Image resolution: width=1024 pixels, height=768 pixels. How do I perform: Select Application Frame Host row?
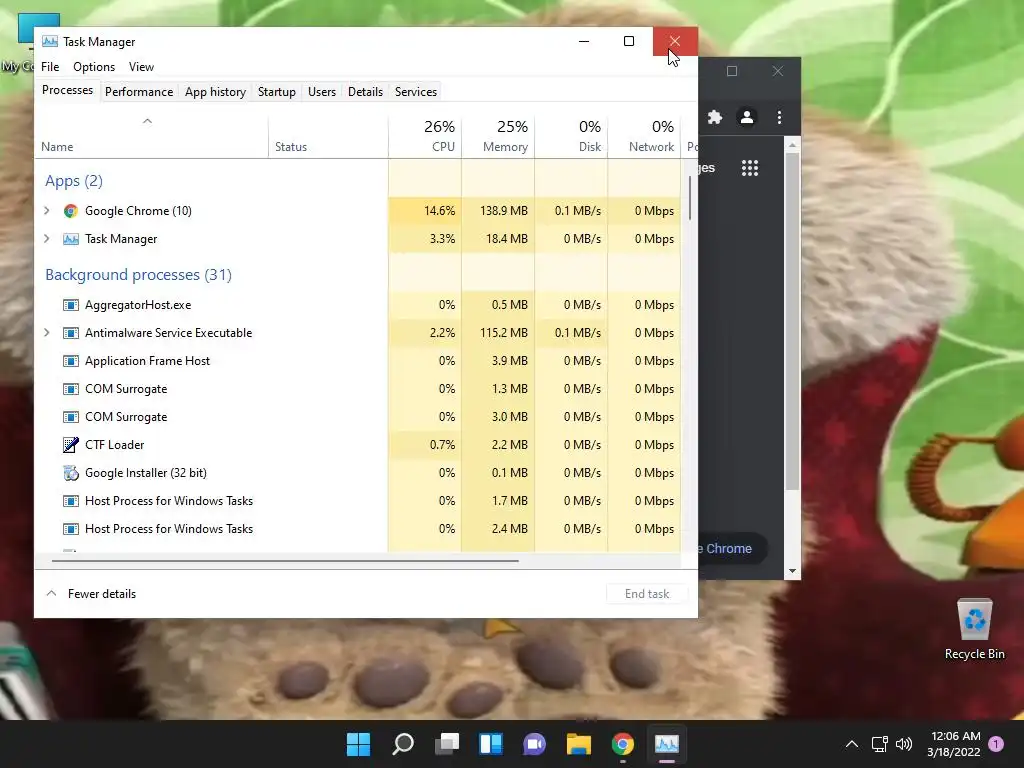(357, 361)
